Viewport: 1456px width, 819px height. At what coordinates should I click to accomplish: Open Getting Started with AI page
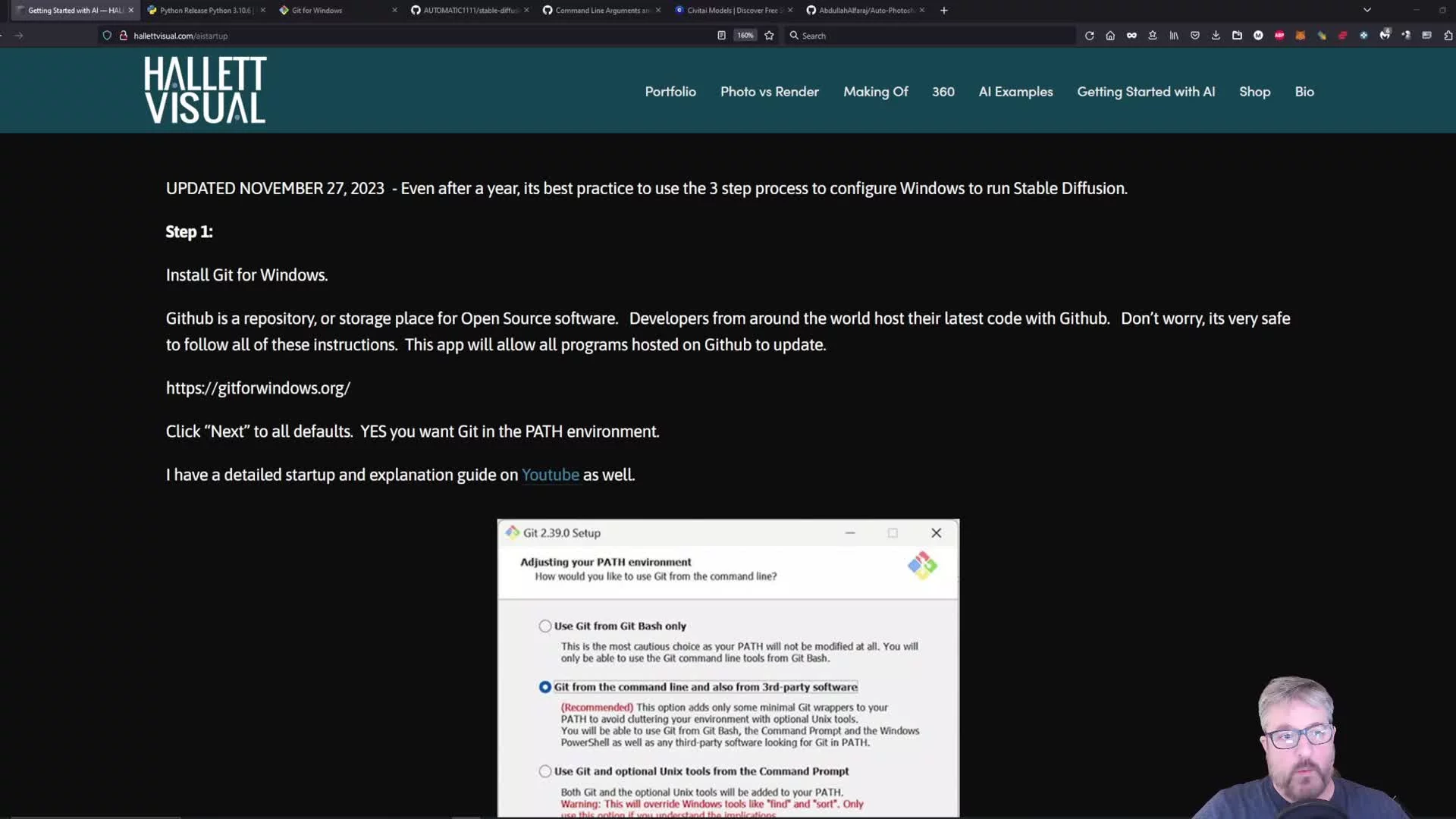tap(1146, 92)
